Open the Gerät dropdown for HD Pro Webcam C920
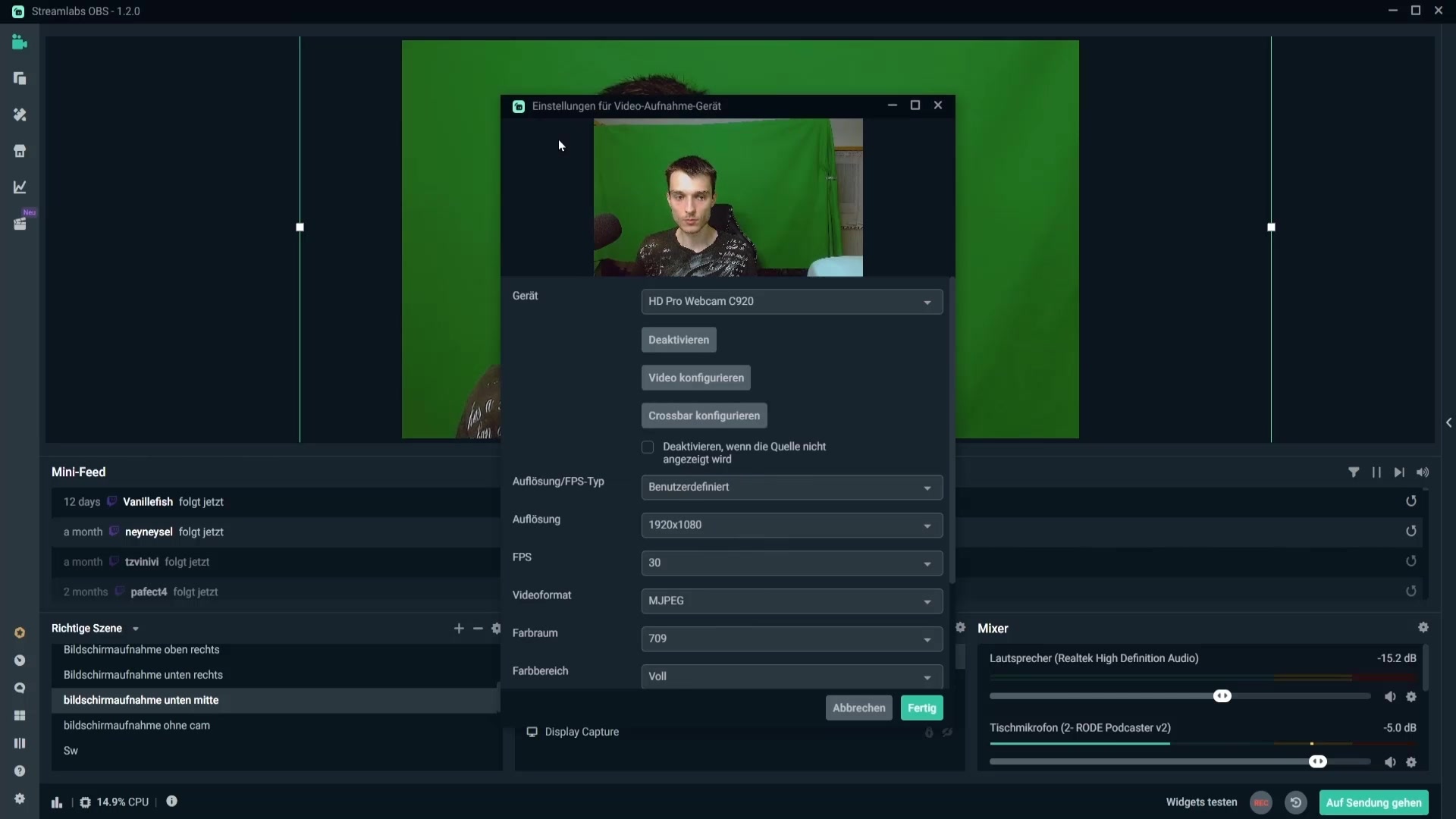 coord(792,302)
